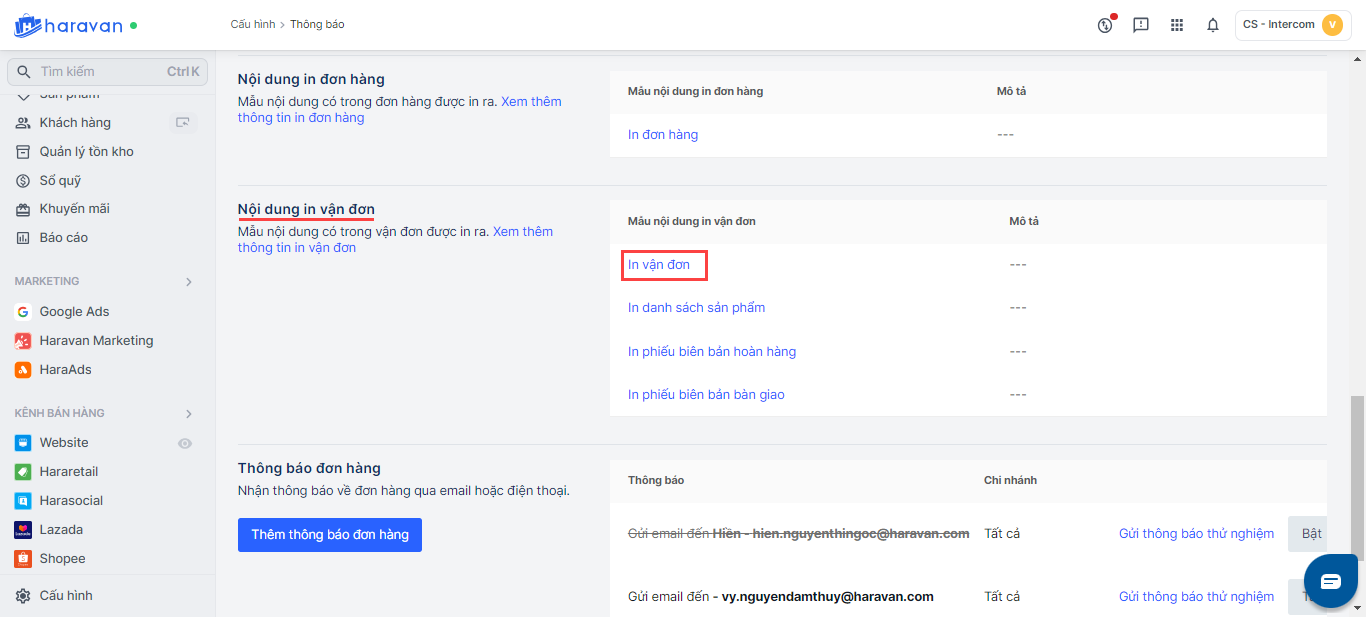
Task: Click the card icon beside Khách hàng
Action: coord(182,122)
